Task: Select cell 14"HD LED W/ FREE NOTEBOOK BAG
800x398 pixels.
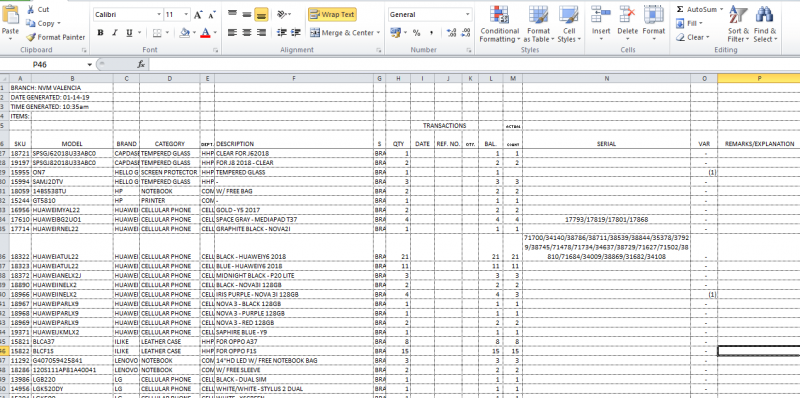Action: (294, 360)
